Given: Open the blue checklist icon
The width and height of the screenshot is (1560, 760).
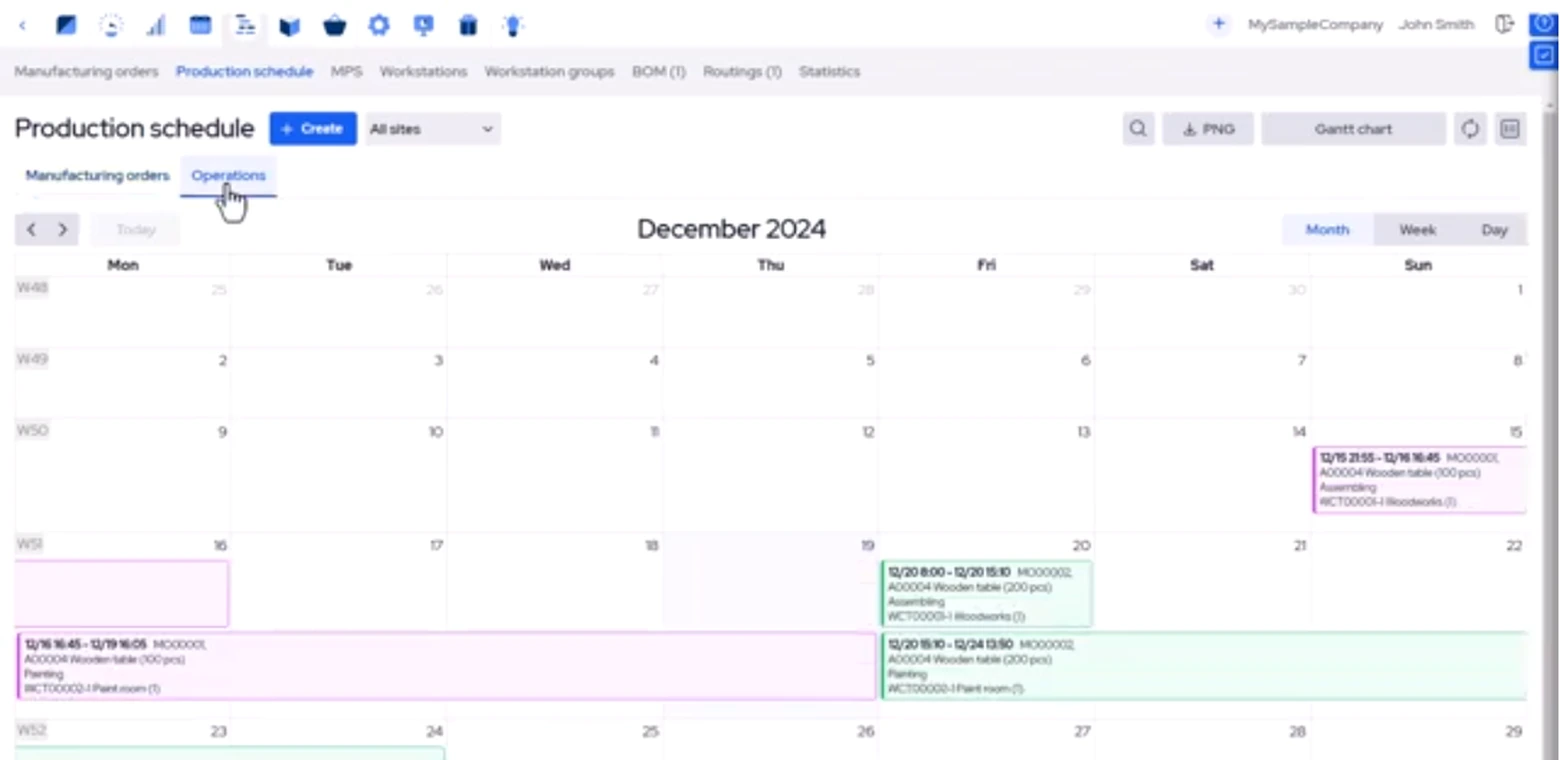Looking at the screenshot, I should (x=1544, y=56).
